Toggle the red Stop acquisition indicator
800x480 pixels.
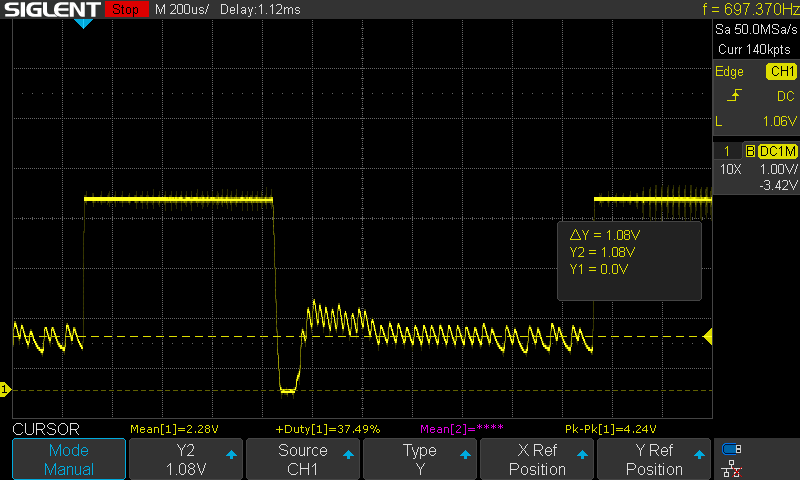coord(125,10)
